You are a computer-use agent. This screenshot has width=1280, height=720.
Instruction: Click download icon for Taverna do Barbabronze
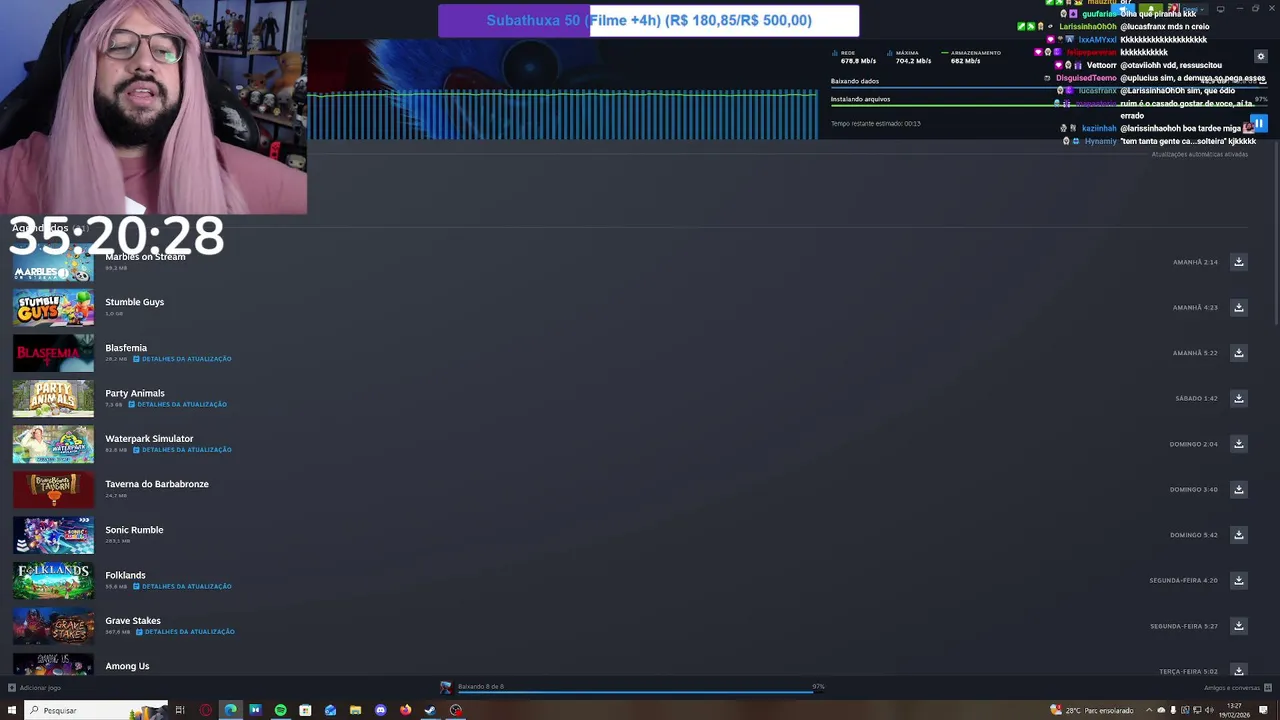click(x=1238, y=489)
